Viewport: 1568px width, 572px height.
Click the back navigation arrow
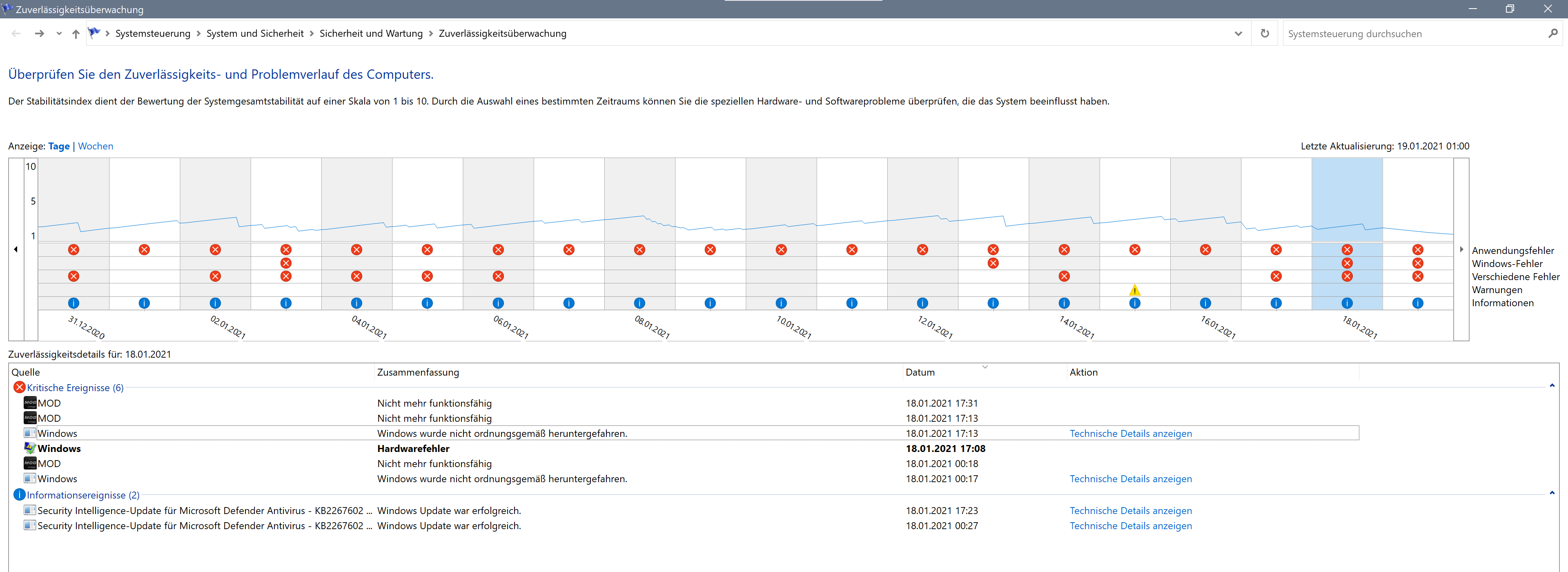pyautogui.click(x=16, y=33)
